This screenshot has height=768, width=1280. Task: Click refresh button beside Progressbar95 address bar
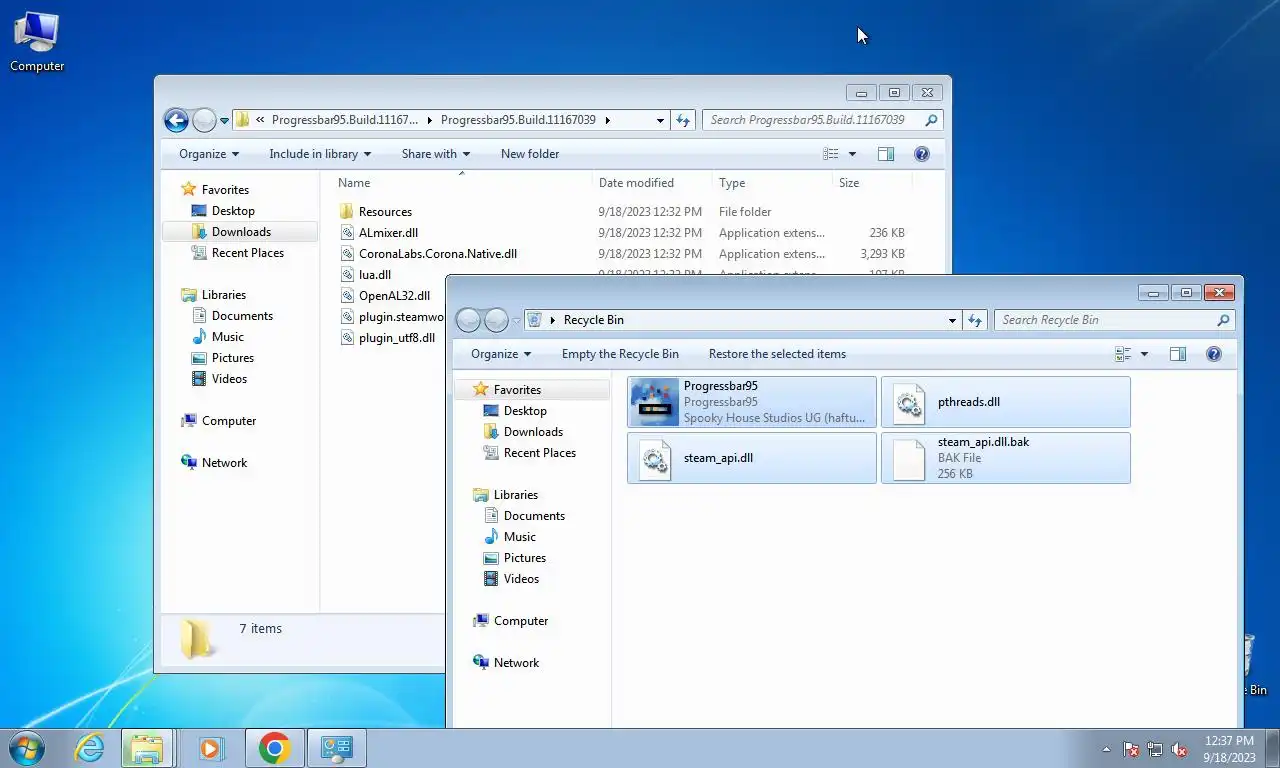coord(683,120)
